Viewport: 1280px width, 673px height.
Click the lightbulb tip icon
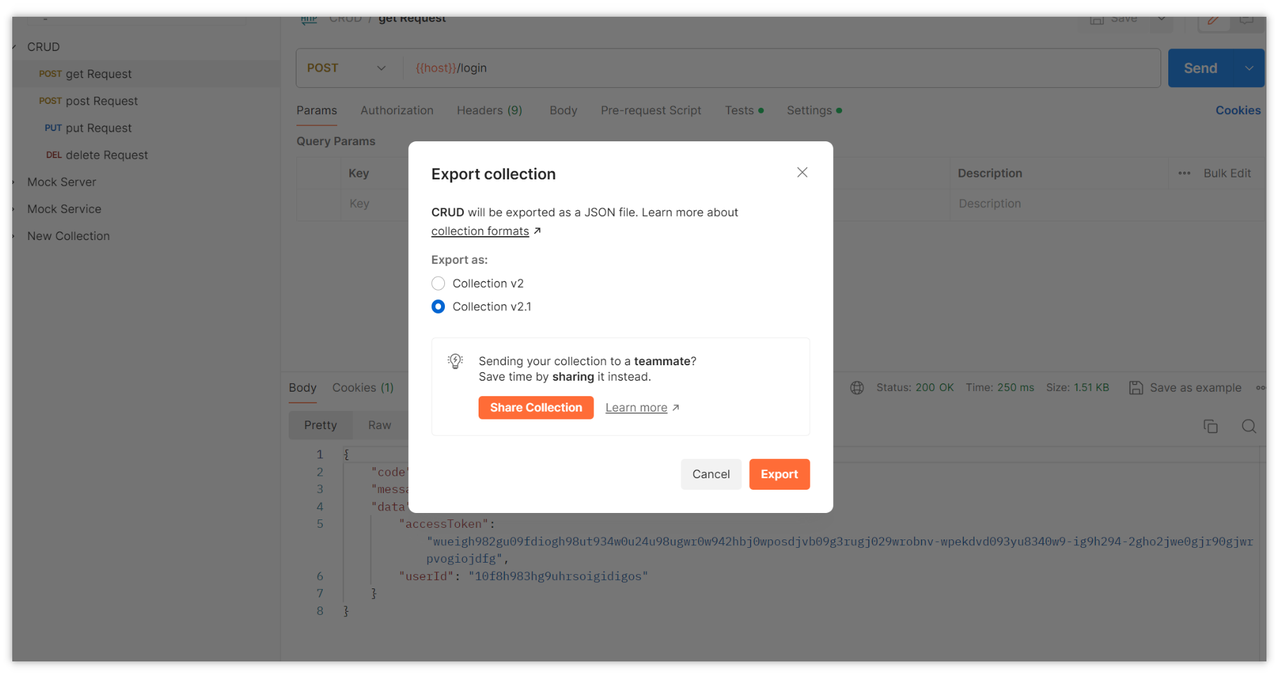(455, 361)
